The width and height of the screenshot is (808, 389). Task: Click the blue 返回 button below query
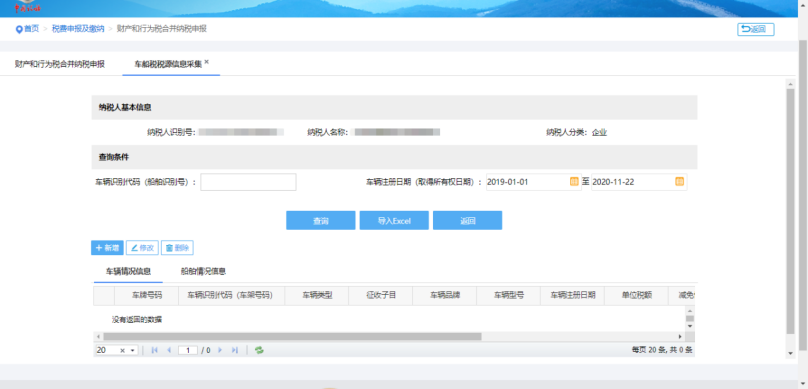coord(467,221)
